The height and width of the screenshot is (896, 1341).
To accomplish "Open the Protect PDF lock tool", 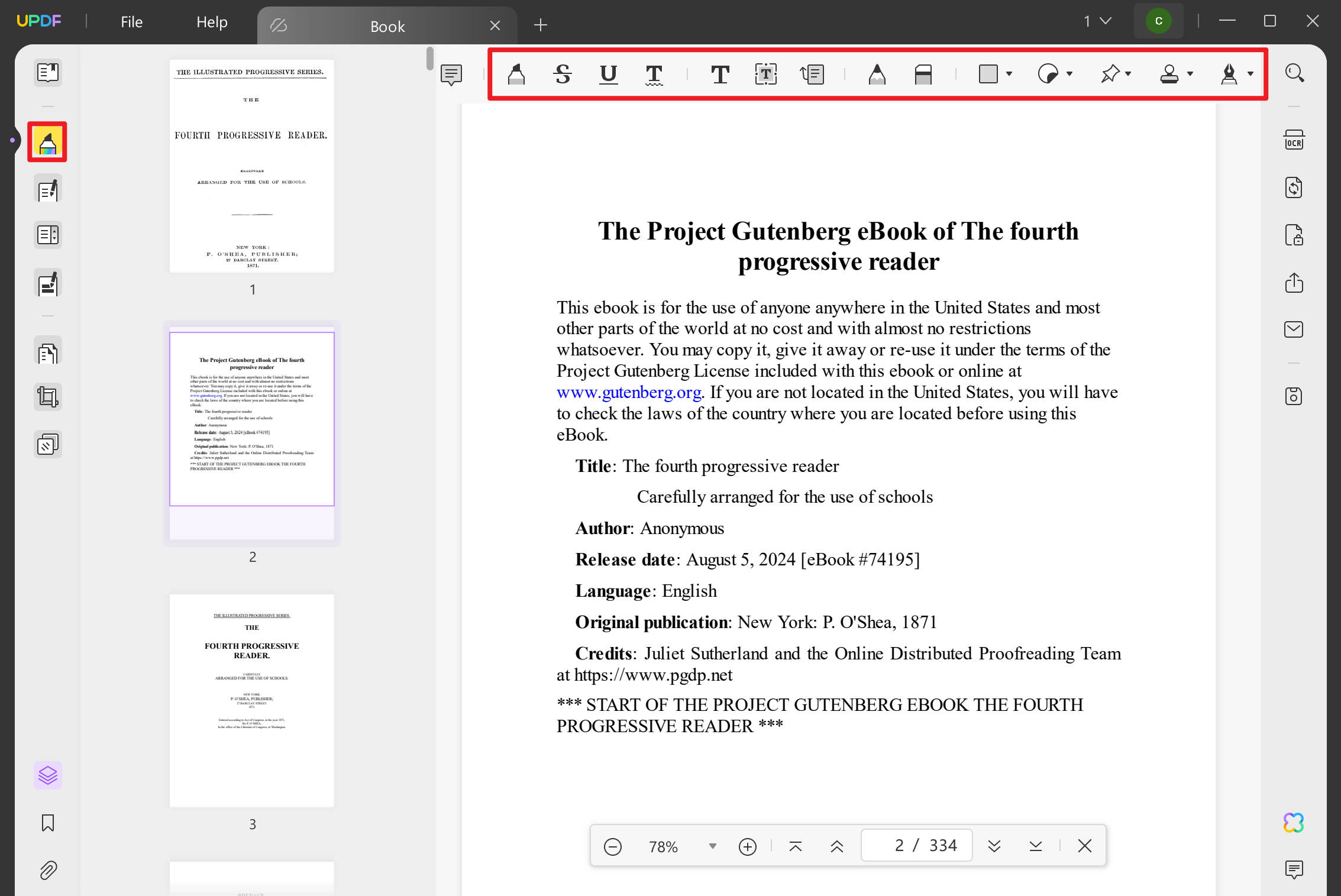I will coord(1294,235).
